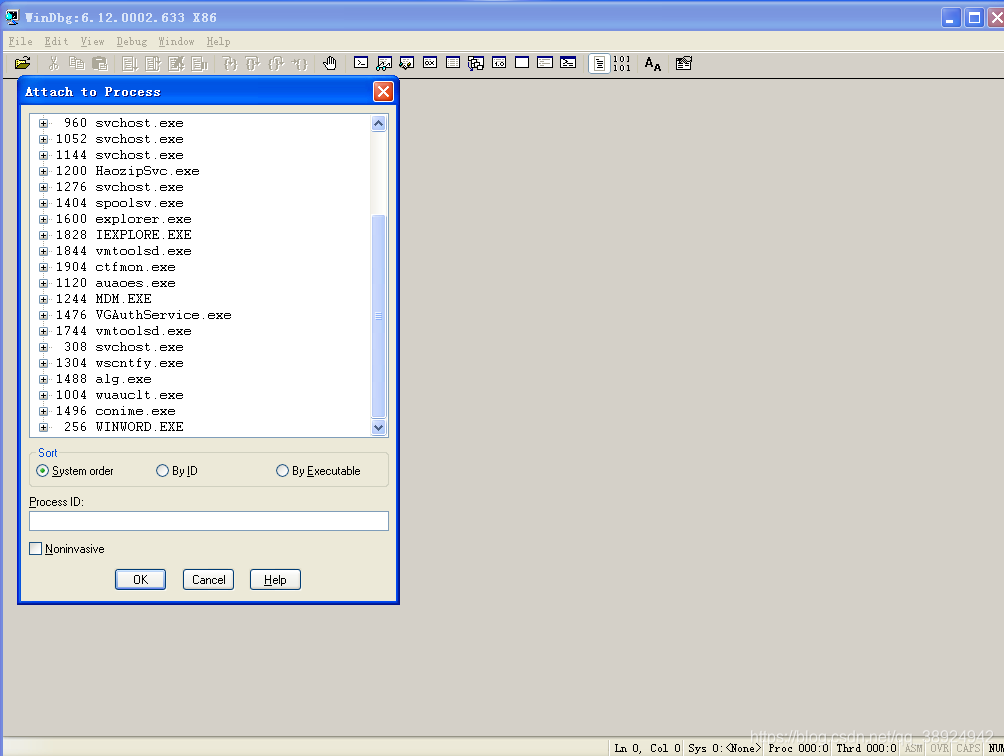Expand the 1404 spoolsv.exe process node
This screenshot has width=1004, height=756.
click(x=43, y=203)
